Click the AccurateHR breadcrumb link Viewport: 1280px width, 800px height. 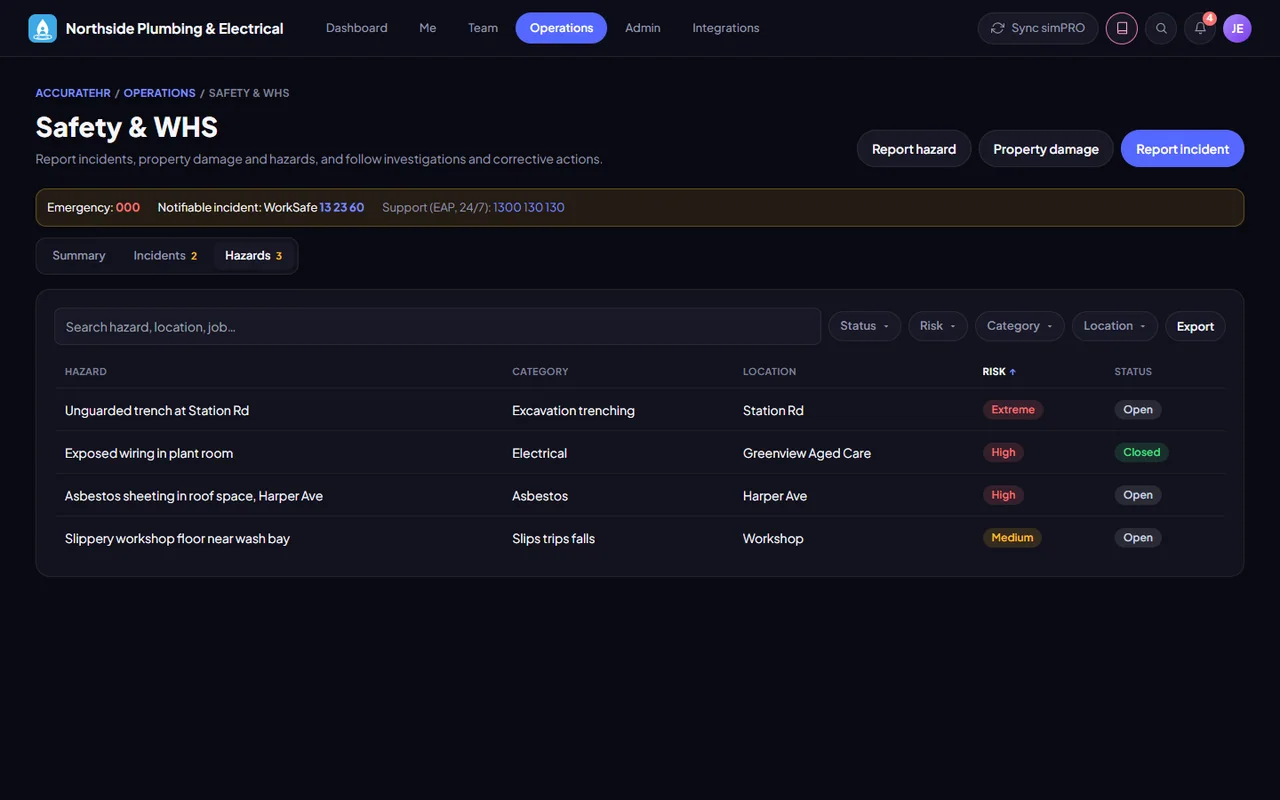tap(75, 93)
